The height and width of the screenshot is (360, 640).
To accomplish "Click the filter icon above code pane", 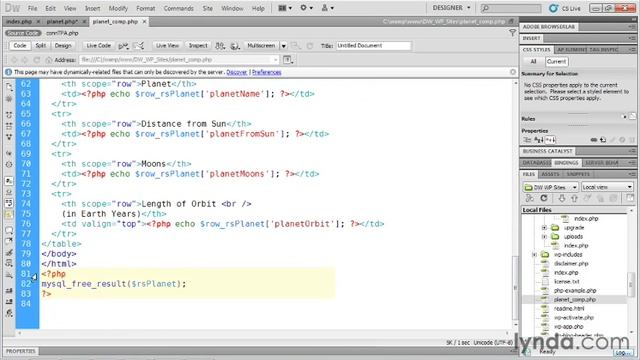I will tap(512, 33).
